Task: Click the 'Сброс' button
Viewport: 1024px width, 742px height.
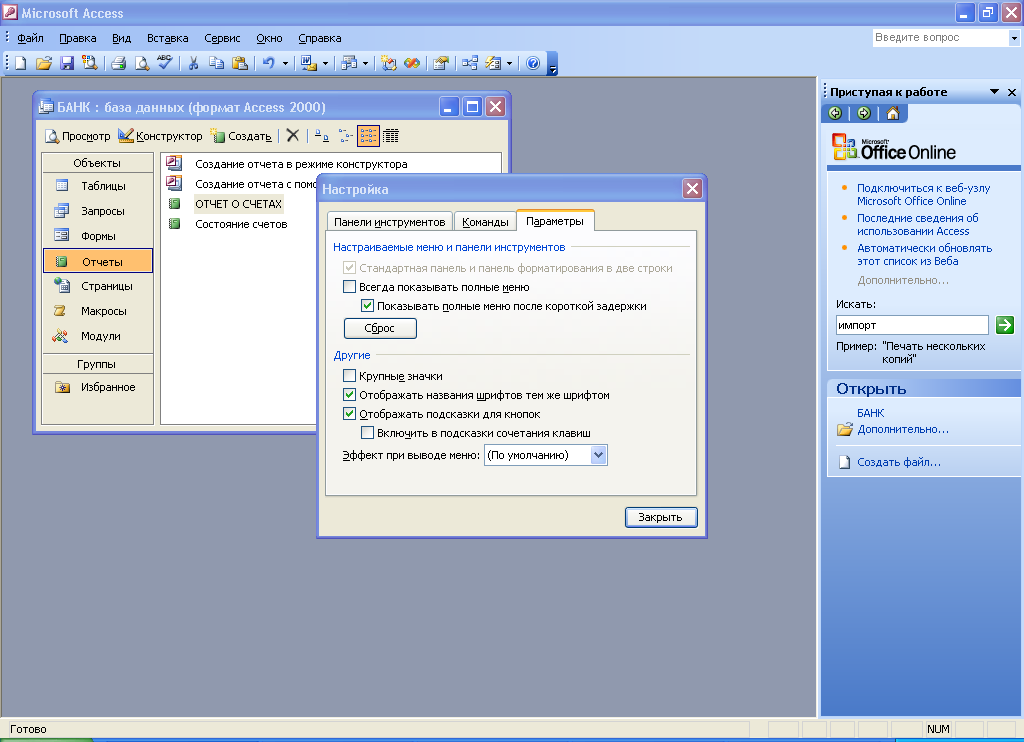Action: pos(380,328)
